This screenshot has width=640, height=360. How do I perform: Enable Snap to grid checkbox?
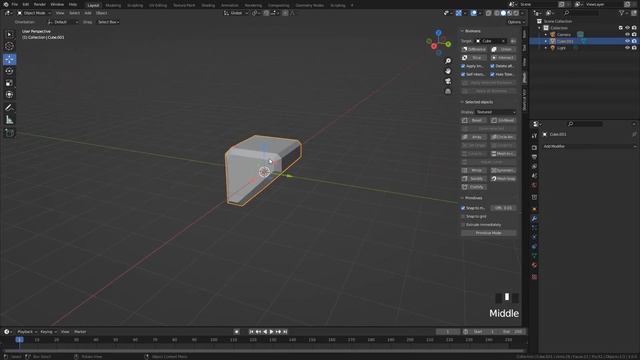(463, 216)
